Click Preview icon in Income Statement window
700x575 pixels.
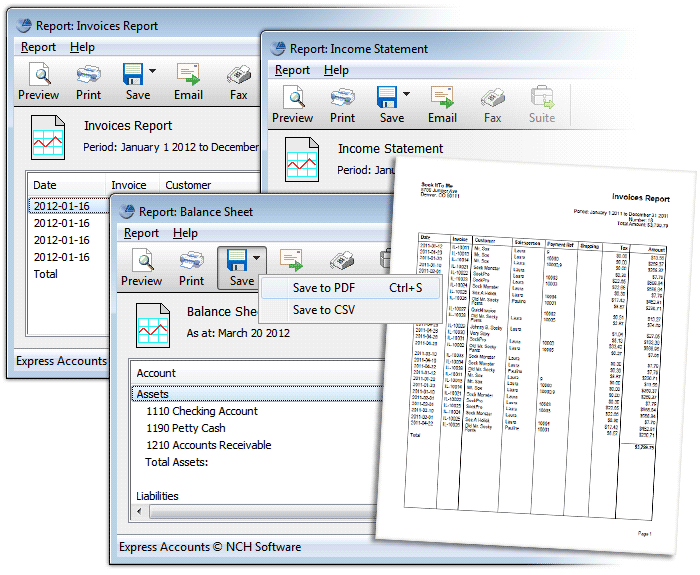tap(292, 98)
